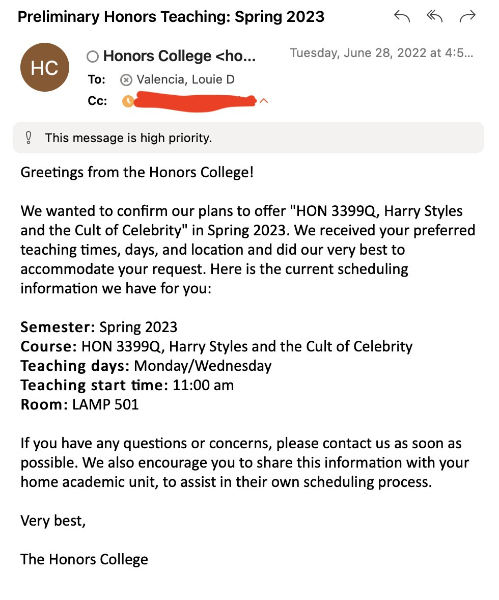Click the HC sender avatar

[x=44, y=67]
